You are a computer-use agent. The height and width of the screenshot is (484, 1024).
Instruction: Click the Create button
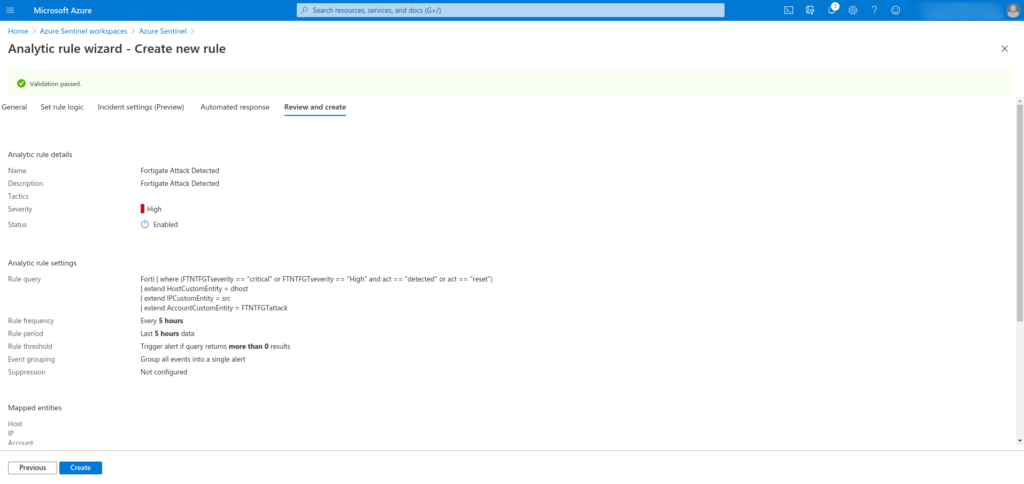point(80,468)
